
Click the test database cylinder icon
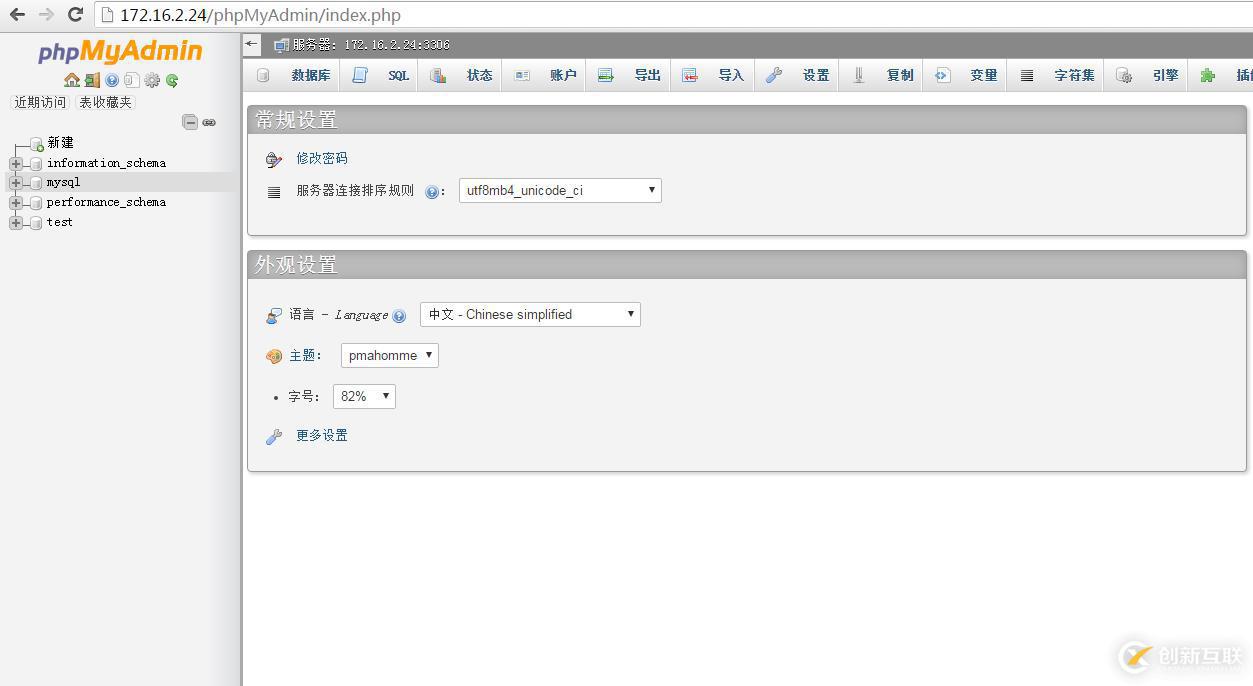35,223
